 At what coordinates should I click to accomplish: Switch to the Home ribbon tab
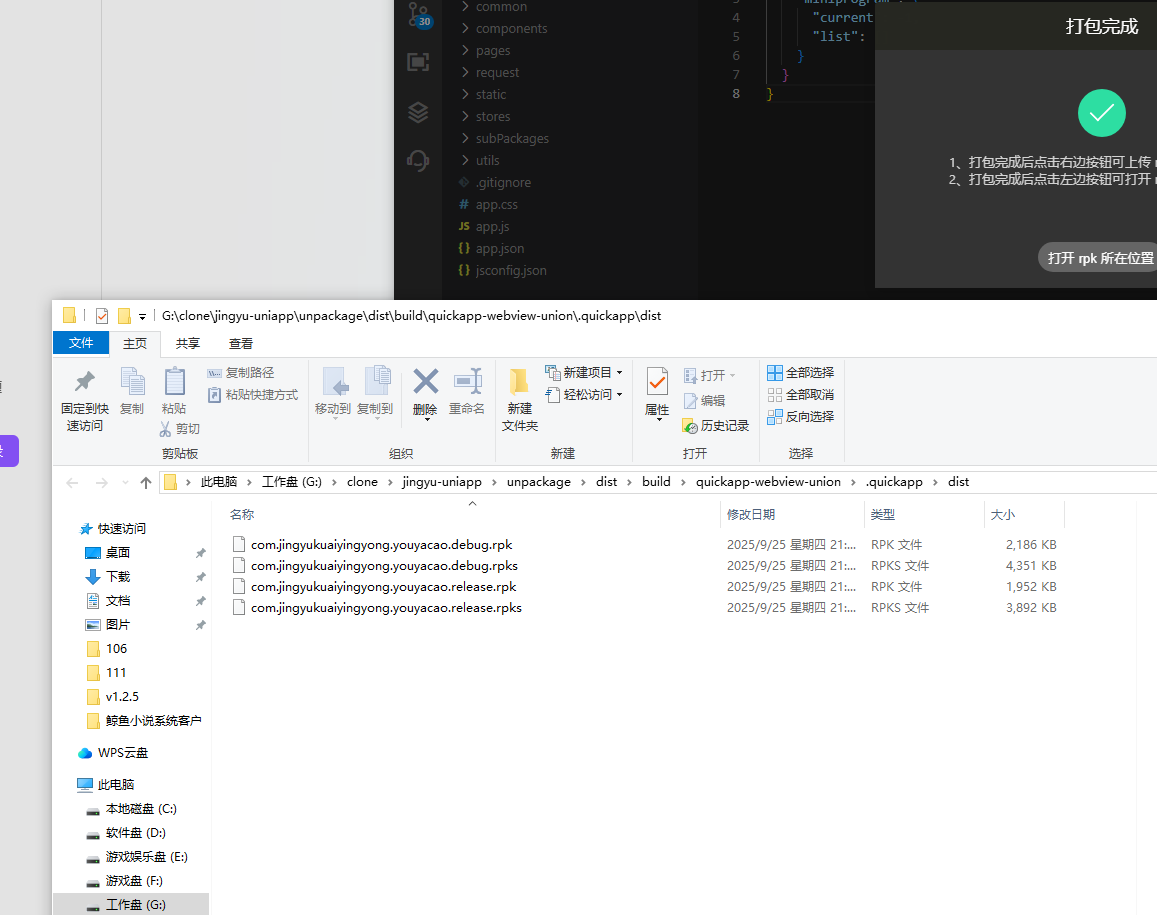(x=135, y=344)
